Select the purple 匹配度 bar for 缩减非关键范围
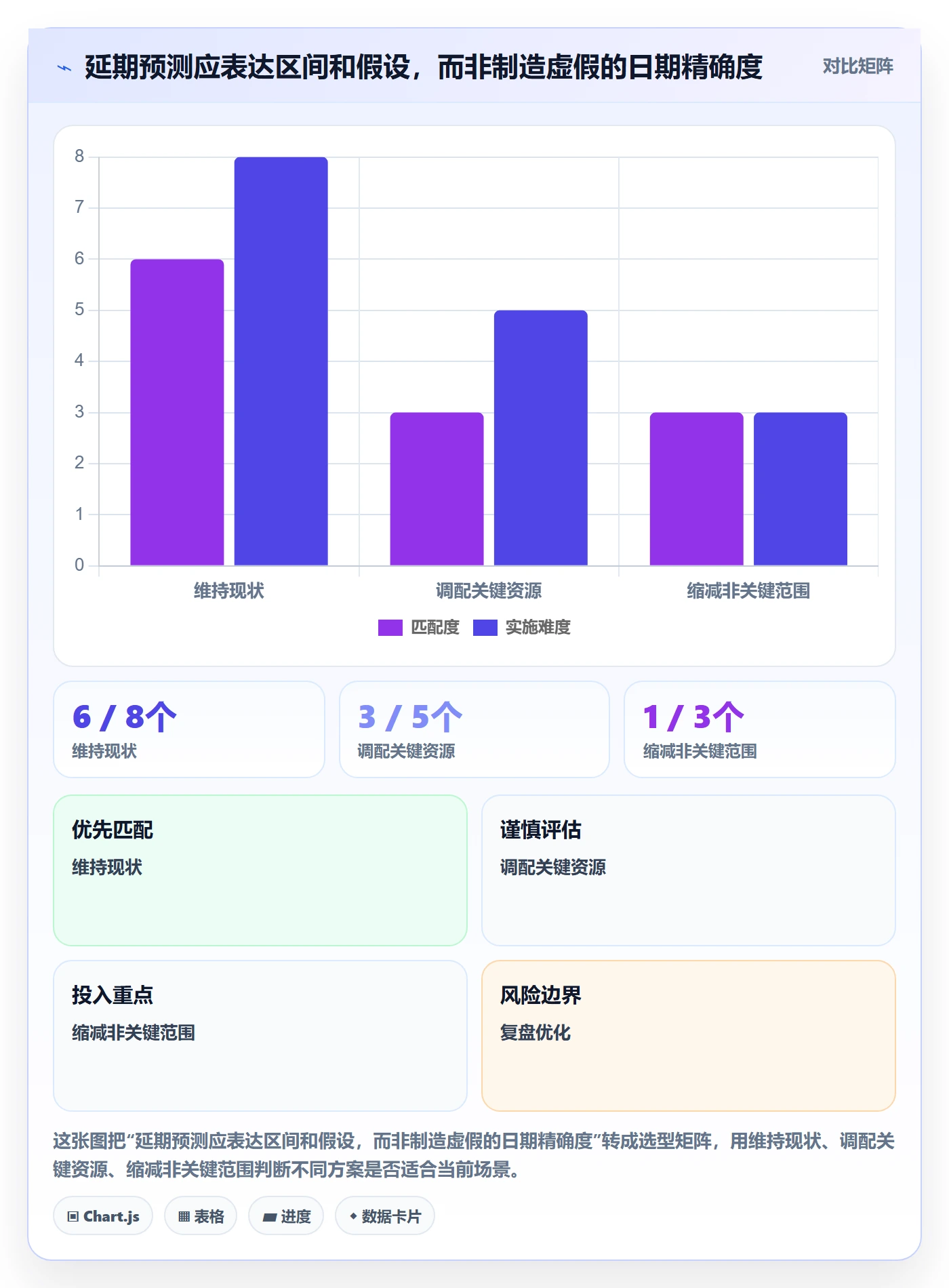The width and height of the screenshot is (949, 1288). tap(696, 489)
